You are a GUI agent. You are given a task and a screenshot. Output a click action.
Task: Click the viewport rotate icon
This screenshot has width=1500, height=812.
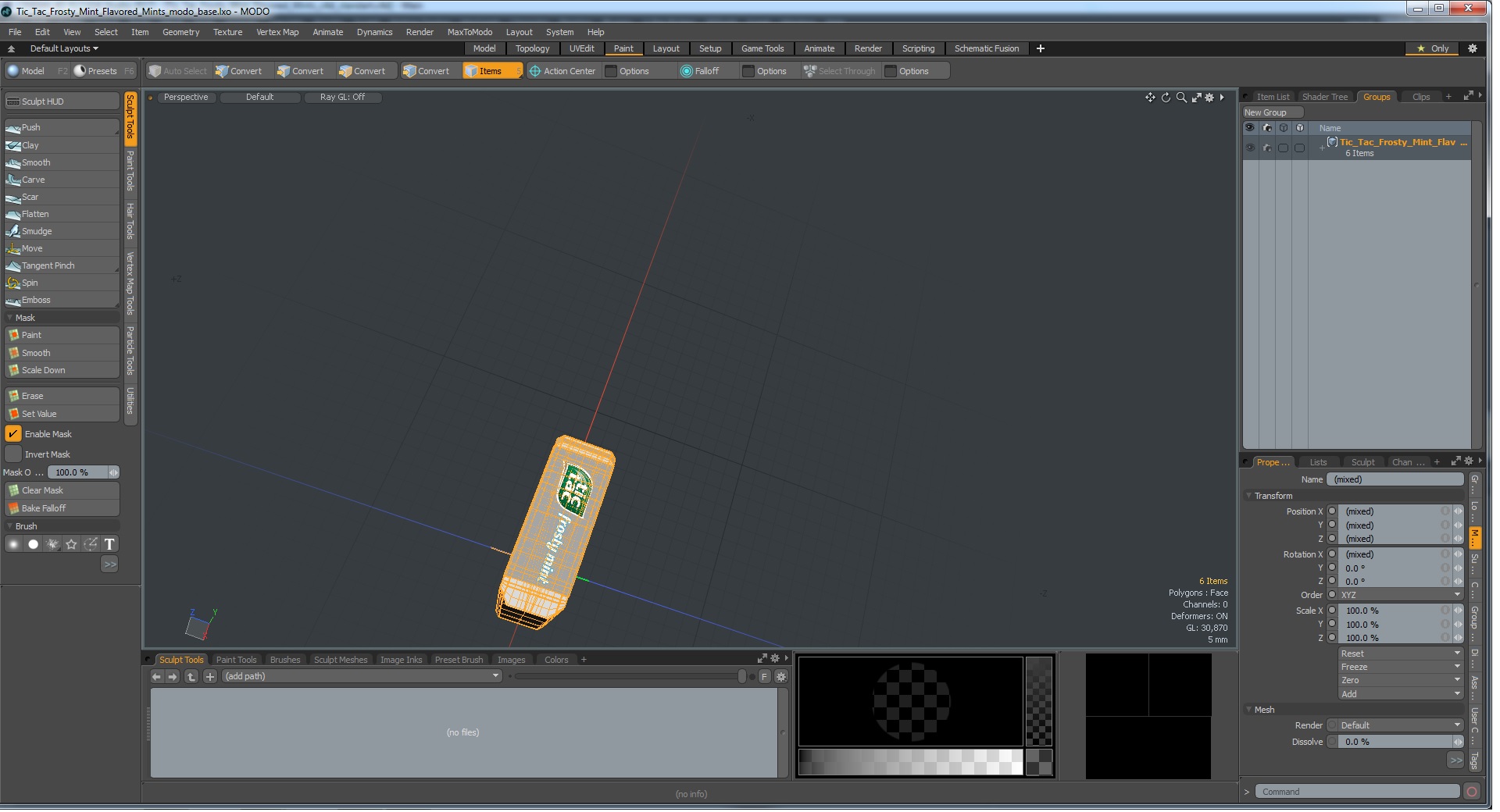(x=1166, y=98)
